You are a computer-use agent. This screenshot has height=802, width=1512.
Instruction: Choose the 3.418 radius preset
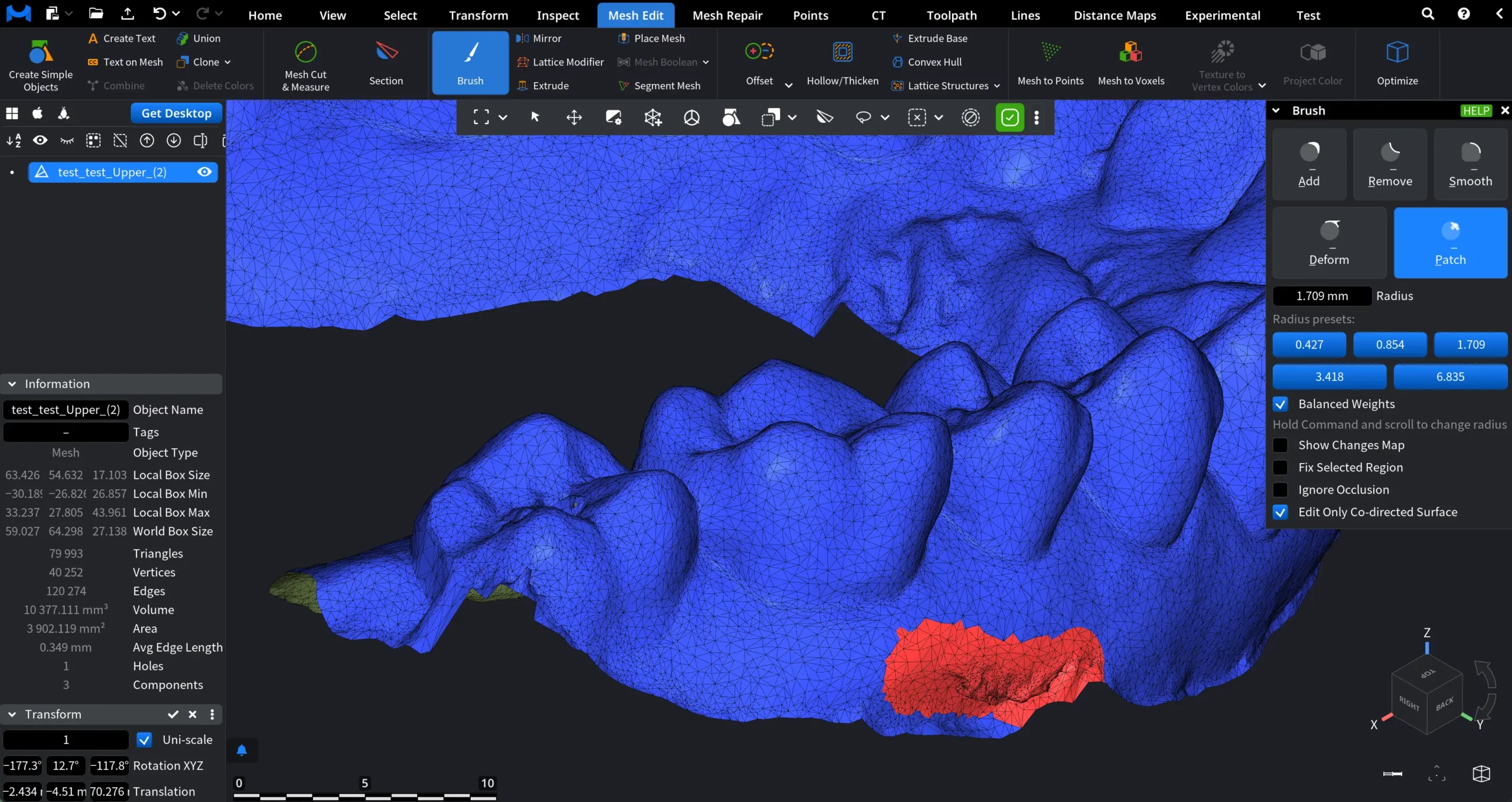[x=1329, y=377]
